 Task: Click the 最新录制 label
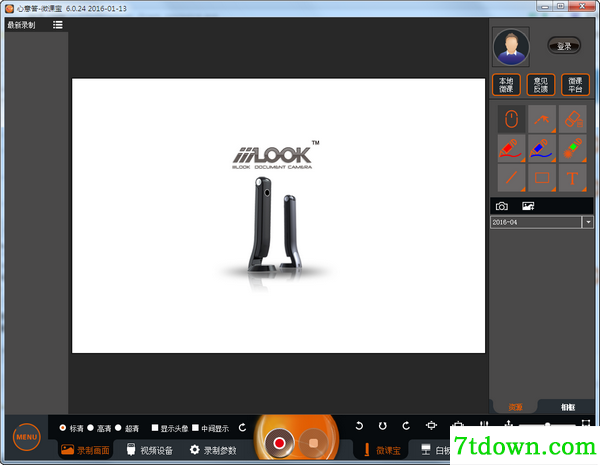pyautogui.click(x=21, y=25)
